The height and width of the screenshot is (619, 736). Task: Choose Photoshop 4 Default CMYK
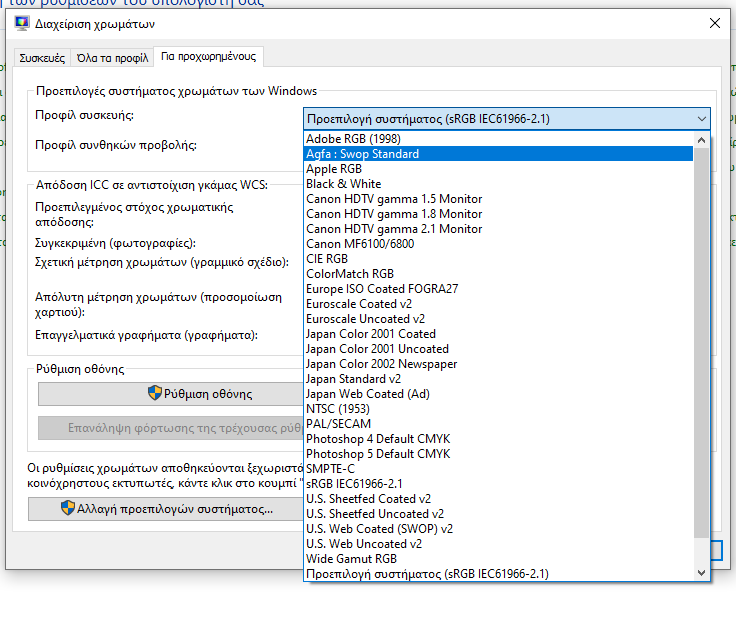pyautogui.click(x=499, y=439)
